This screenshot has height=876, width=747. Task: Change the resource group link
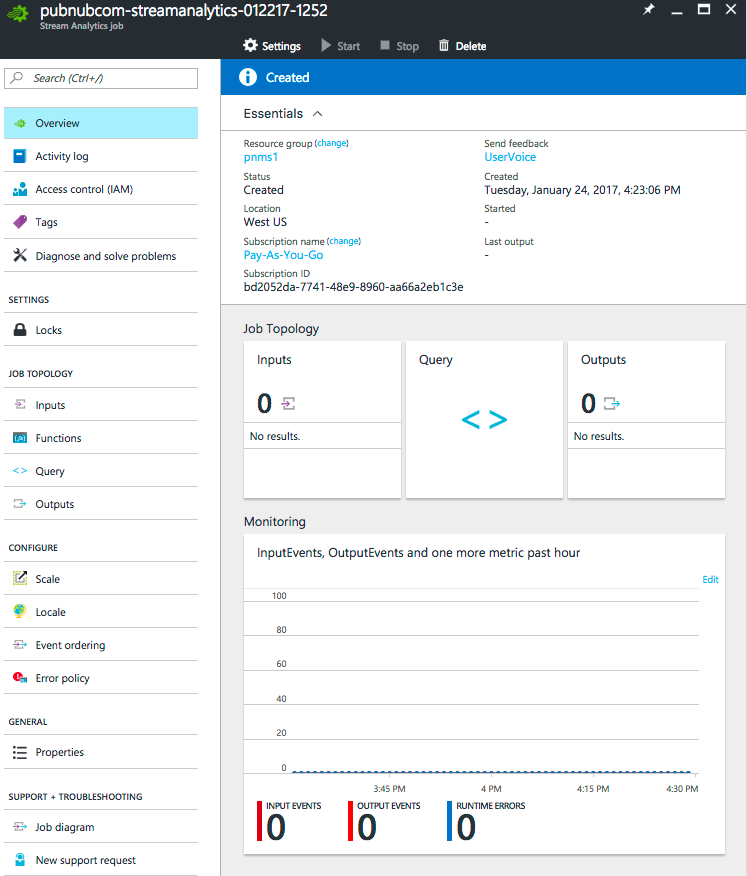coord(331,143)
